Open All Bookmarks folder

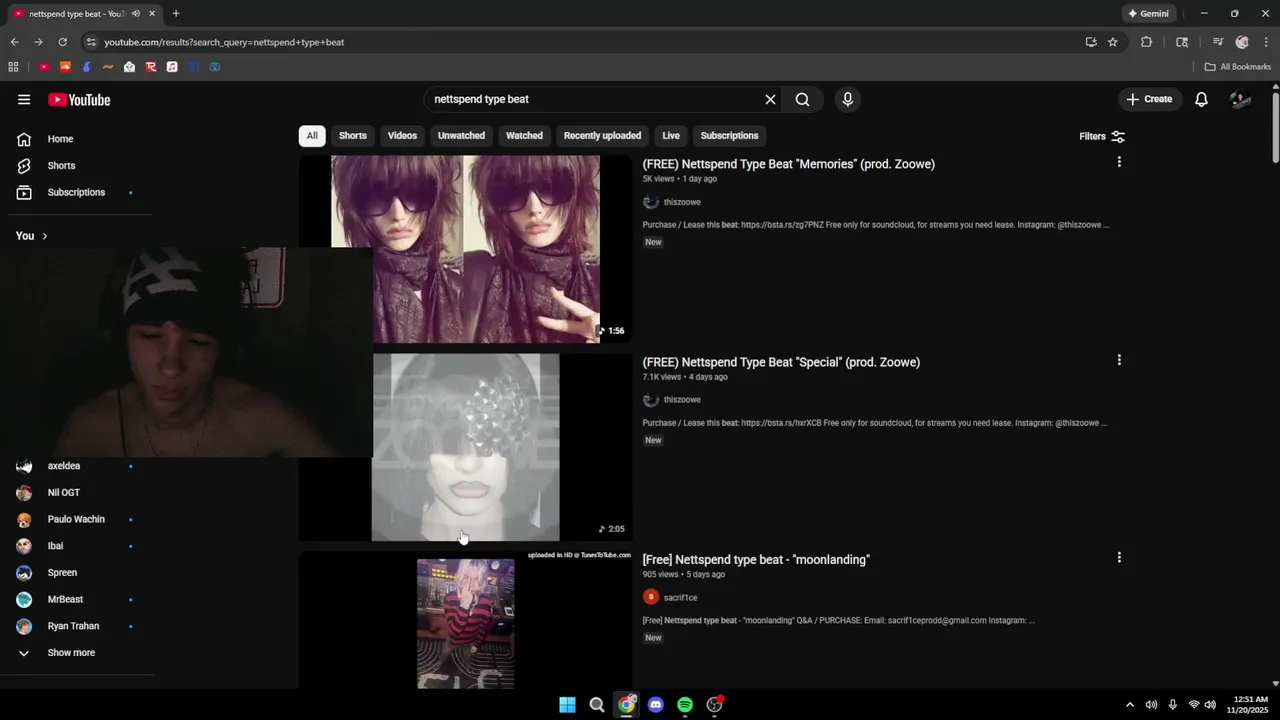[1238, 67]
